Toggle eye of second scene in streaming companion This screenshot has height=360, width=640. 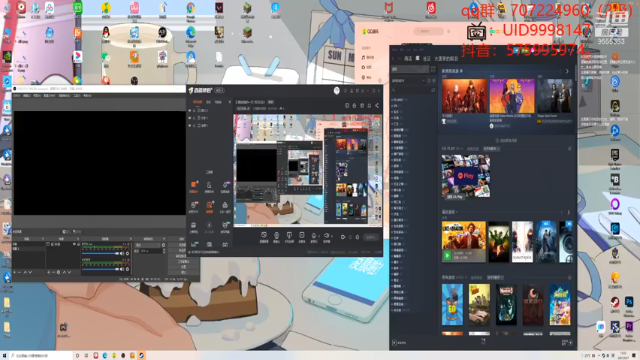point(190,118)
